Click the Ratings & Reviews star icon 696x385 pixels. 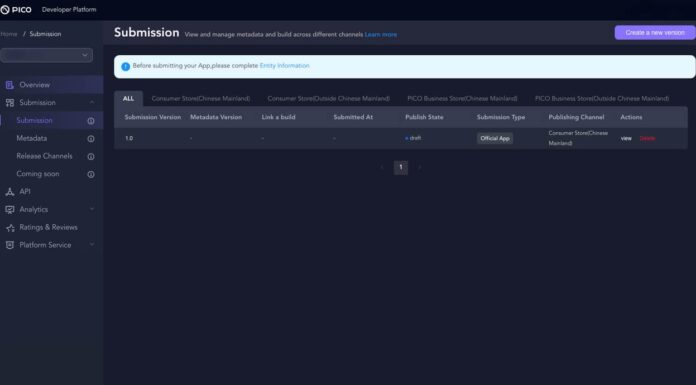10,227
